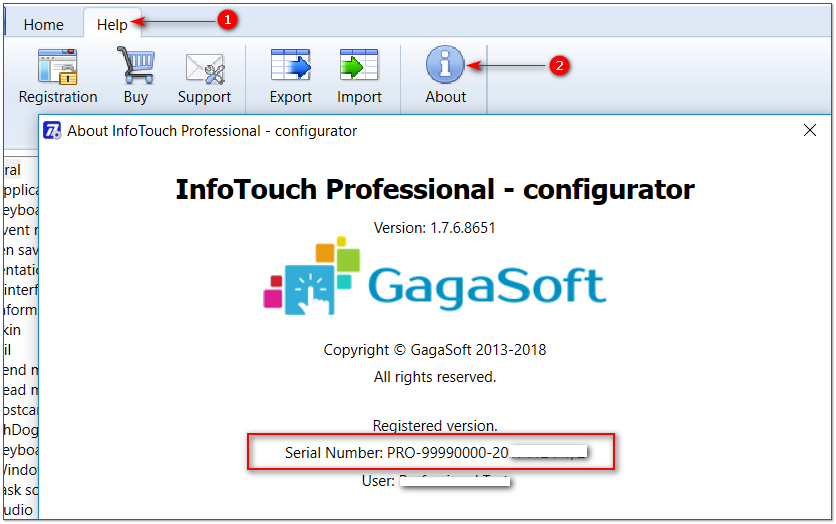836x524 pixels.
Task: Select the Version: 1.7.6.8651 text
Action: (x=435, y=228)
